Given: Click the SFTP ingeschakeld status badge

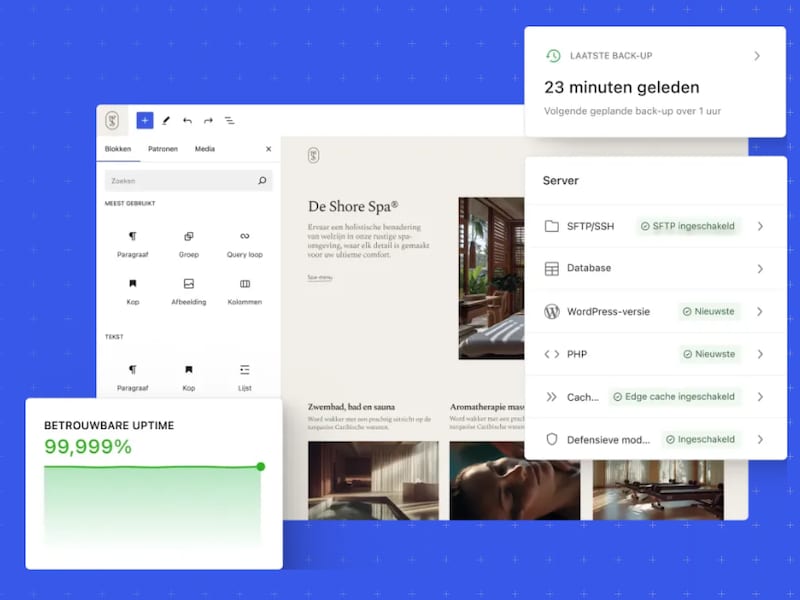Looking at the screenshot, I should (x=688, y=226).
